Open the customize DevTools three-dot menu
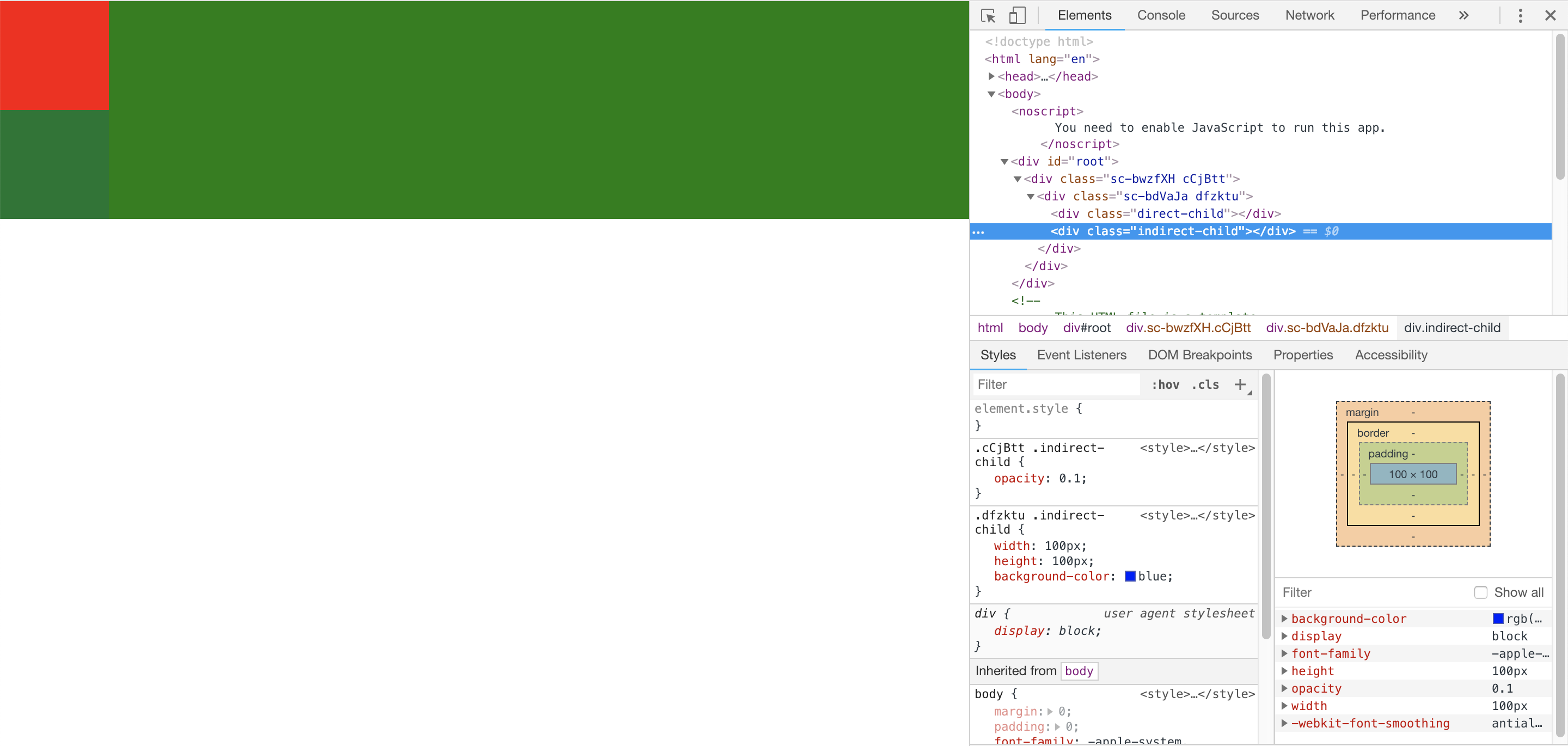This screenshot has width=1568, height=746. [1520, 15]
